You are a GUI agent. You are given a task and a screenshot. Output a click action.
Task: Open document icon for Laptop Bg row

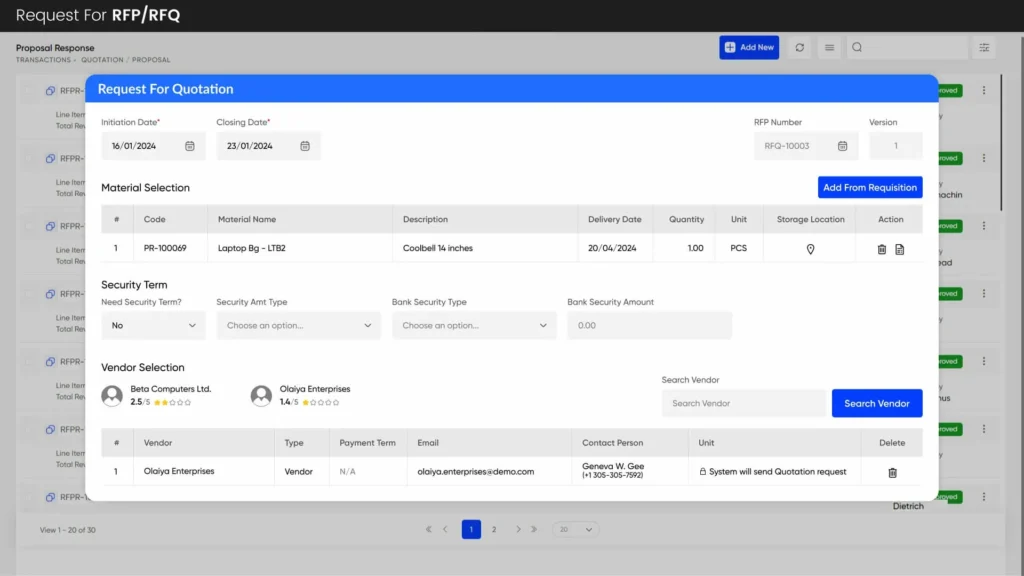click(x=899, y=249)
